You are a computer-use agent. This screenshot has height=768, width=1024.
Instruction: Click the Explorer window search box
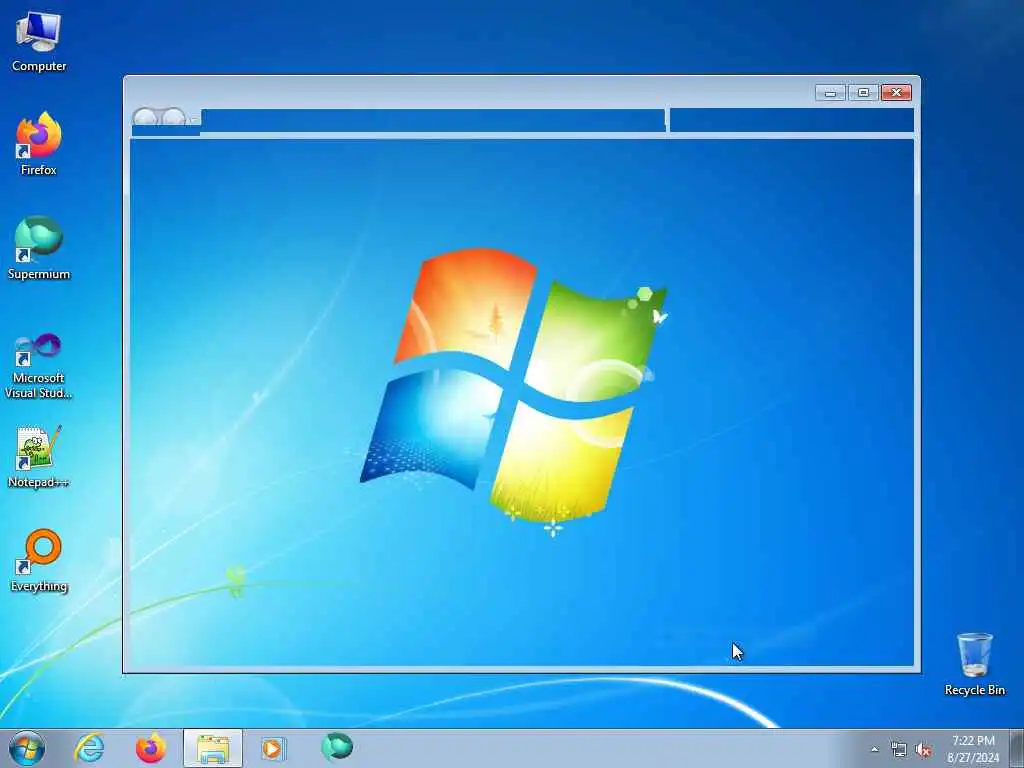(792, 120)
